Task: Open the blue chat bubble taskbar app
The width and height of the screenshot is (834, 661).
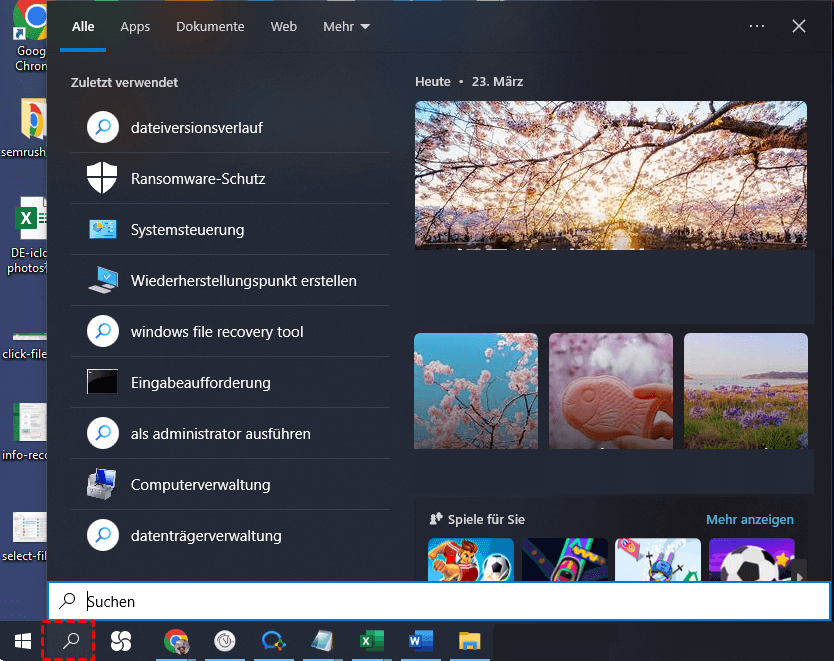Action: pyautogui.click(x=273, y=641)
